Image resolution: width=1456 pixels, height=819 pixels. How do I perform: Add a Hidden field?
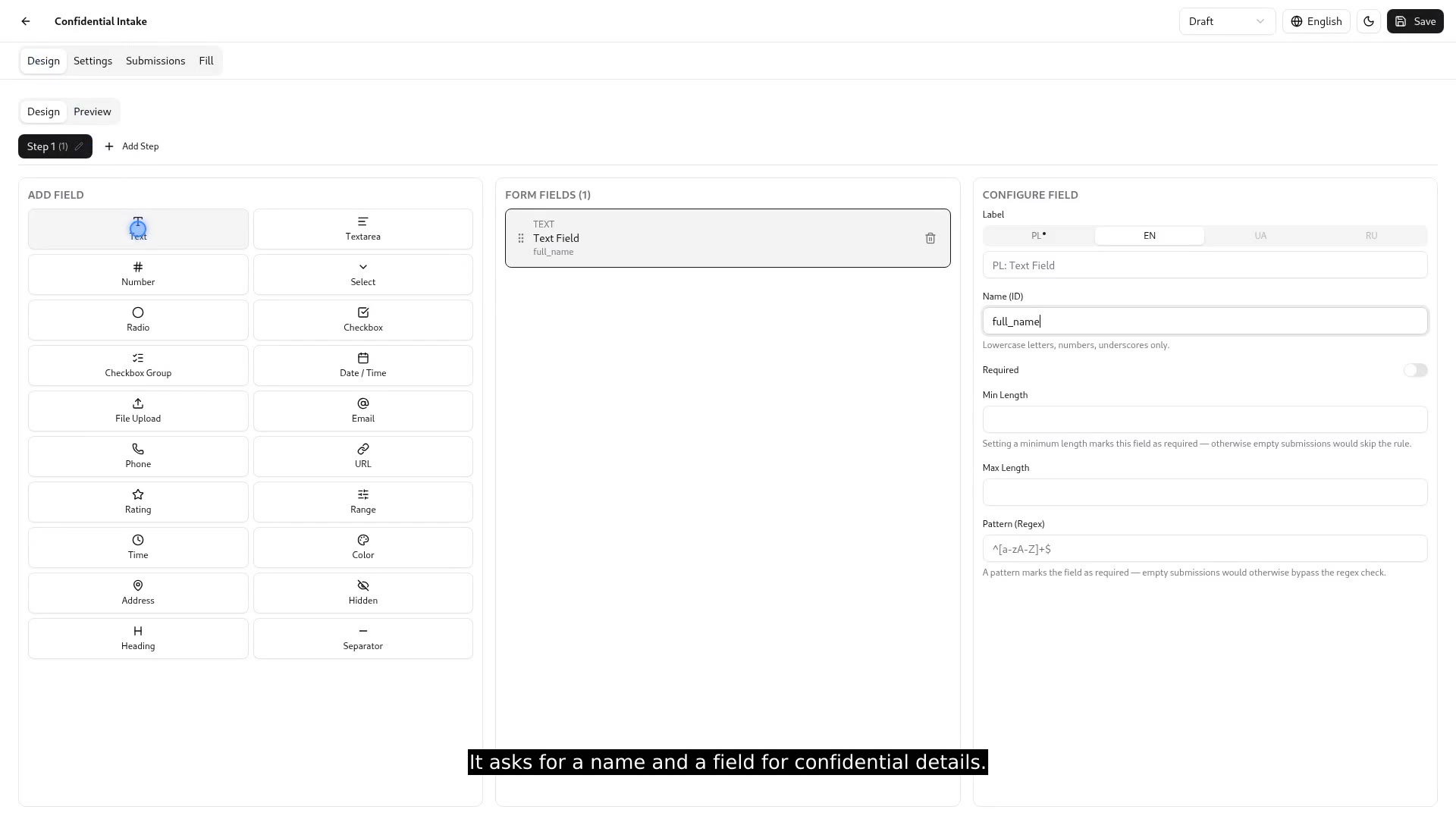363,593
